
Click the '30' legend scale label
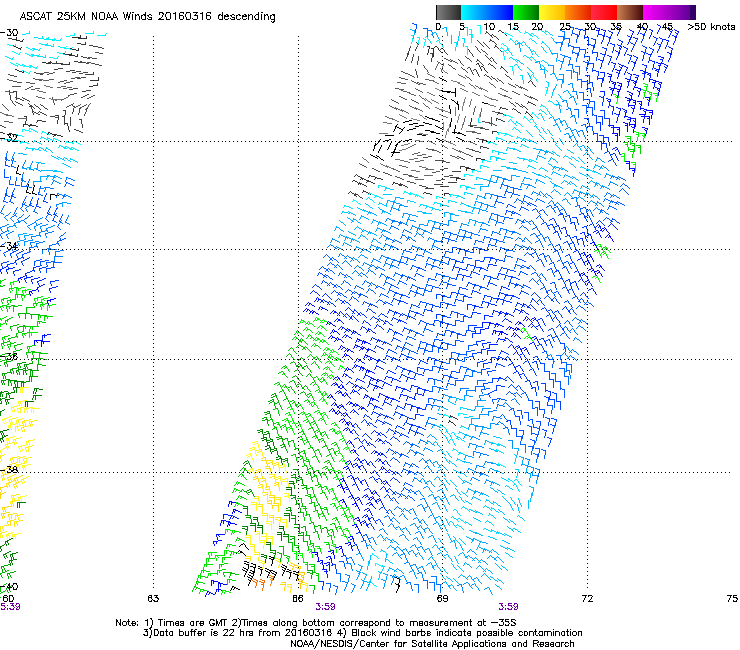pyautogui.click(x=591, y=27)
